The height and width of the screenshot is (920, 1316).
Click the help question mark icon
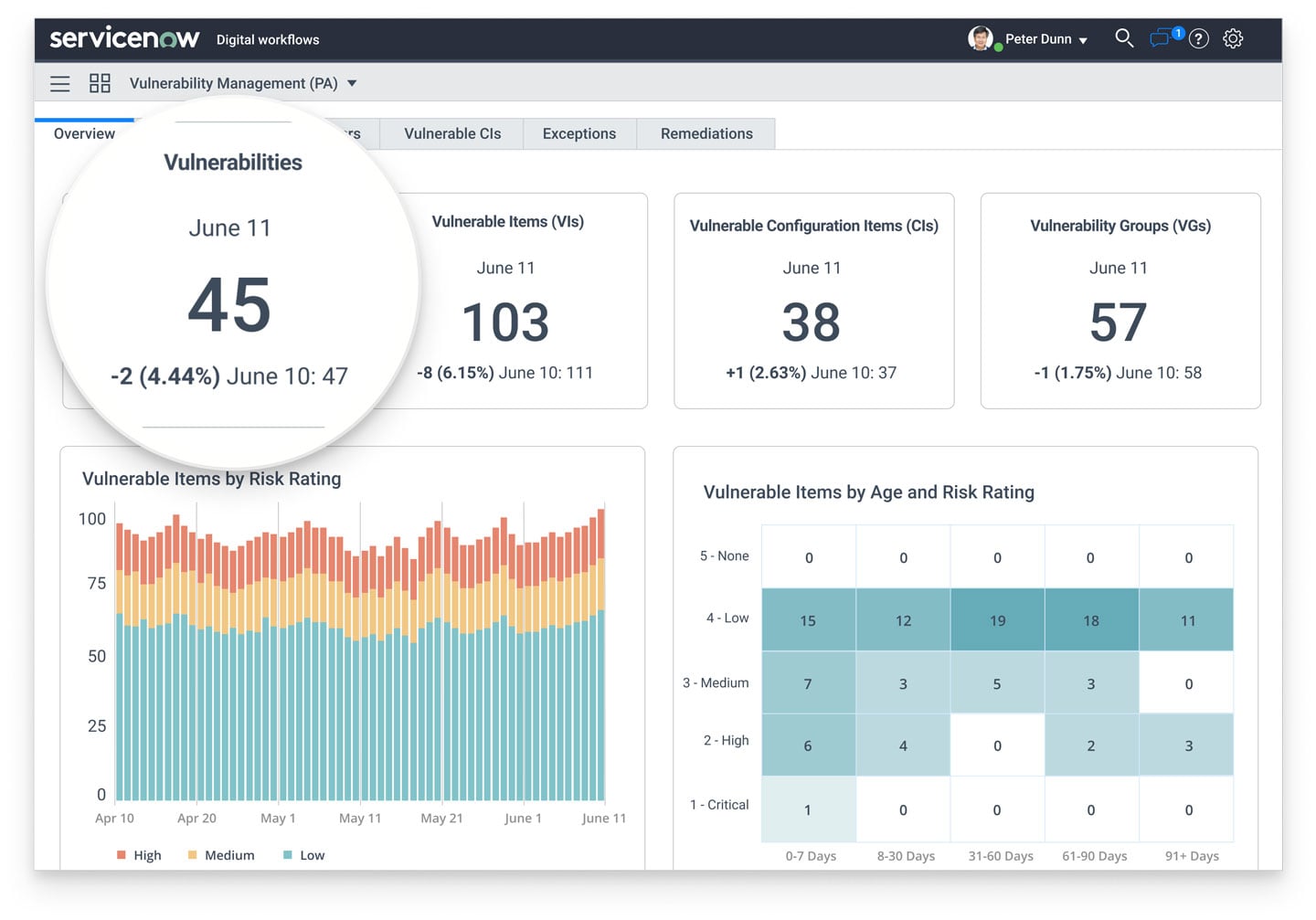tap(1199, 38)
